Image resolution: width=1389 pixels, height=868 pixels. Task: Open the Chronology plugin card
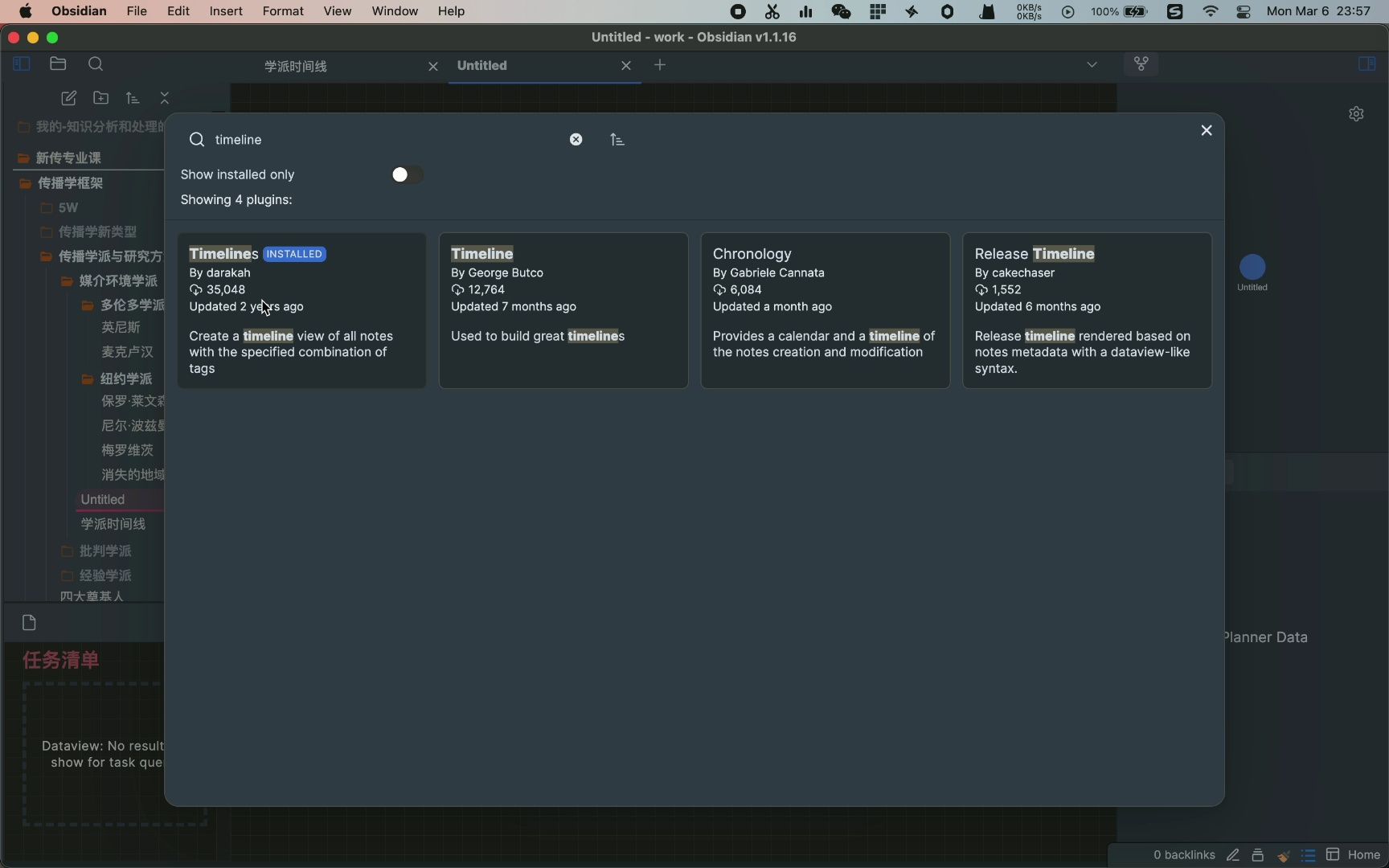[x=826, y=311]
